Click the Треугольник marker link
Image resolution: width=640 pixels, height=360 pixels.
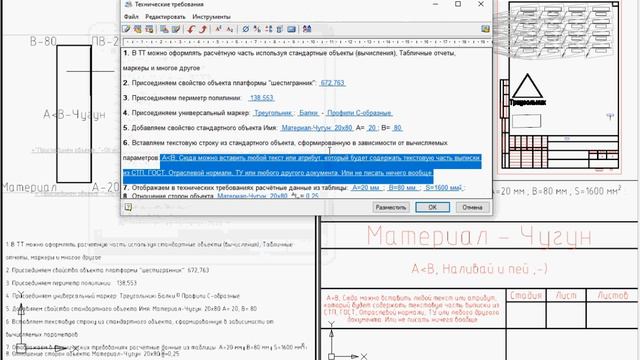pos(273,113)
